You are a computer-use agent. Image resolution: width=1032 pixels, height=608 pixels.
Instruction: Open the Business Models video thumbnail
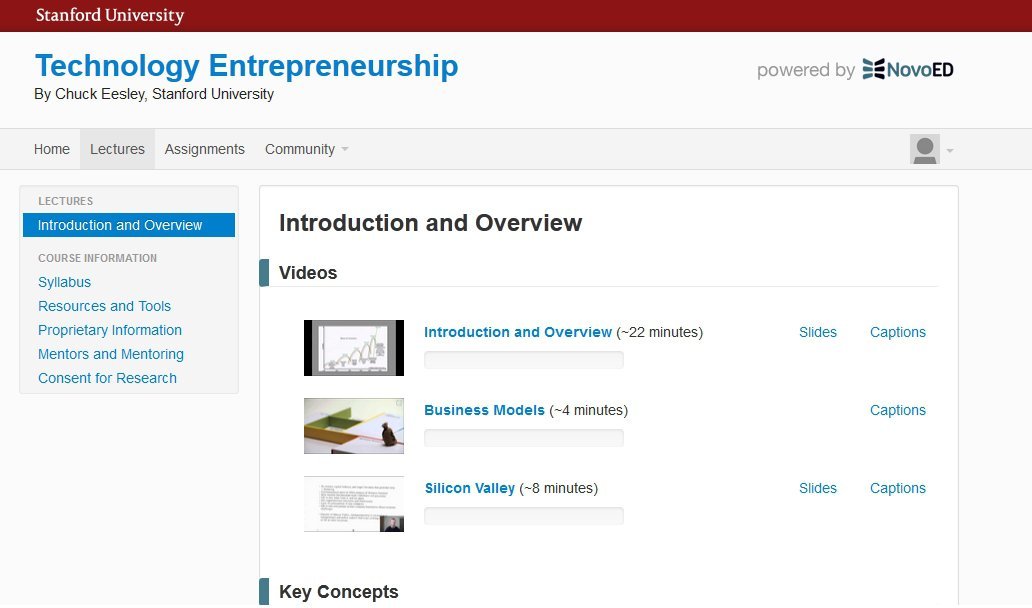[353, 425]
